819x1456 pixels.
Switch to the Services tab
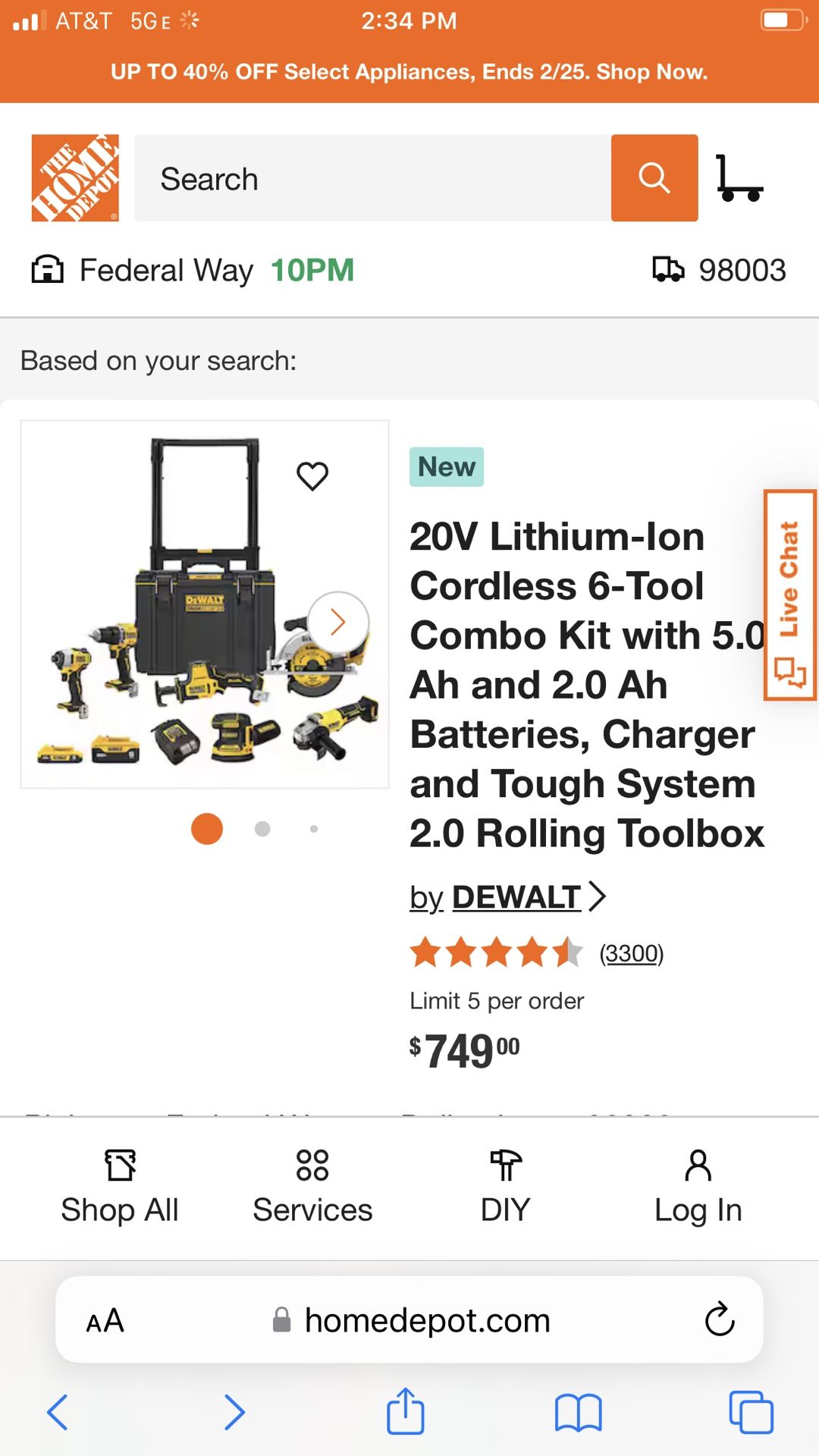[312, 1188]
